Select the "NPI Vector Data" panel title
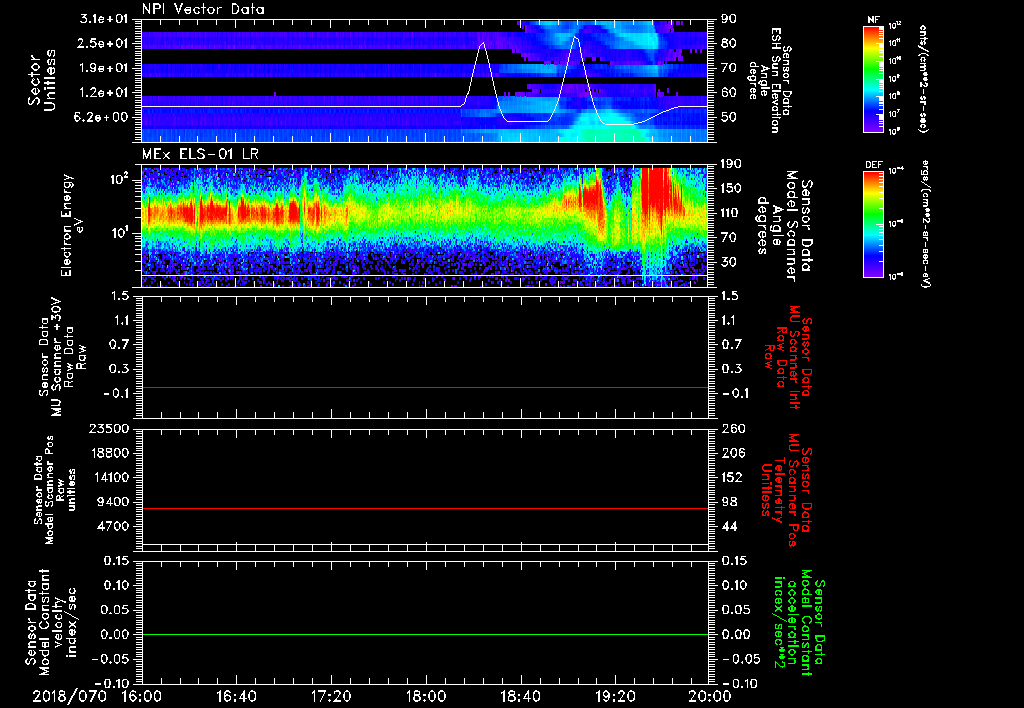1024x708 pixels. 204,9
